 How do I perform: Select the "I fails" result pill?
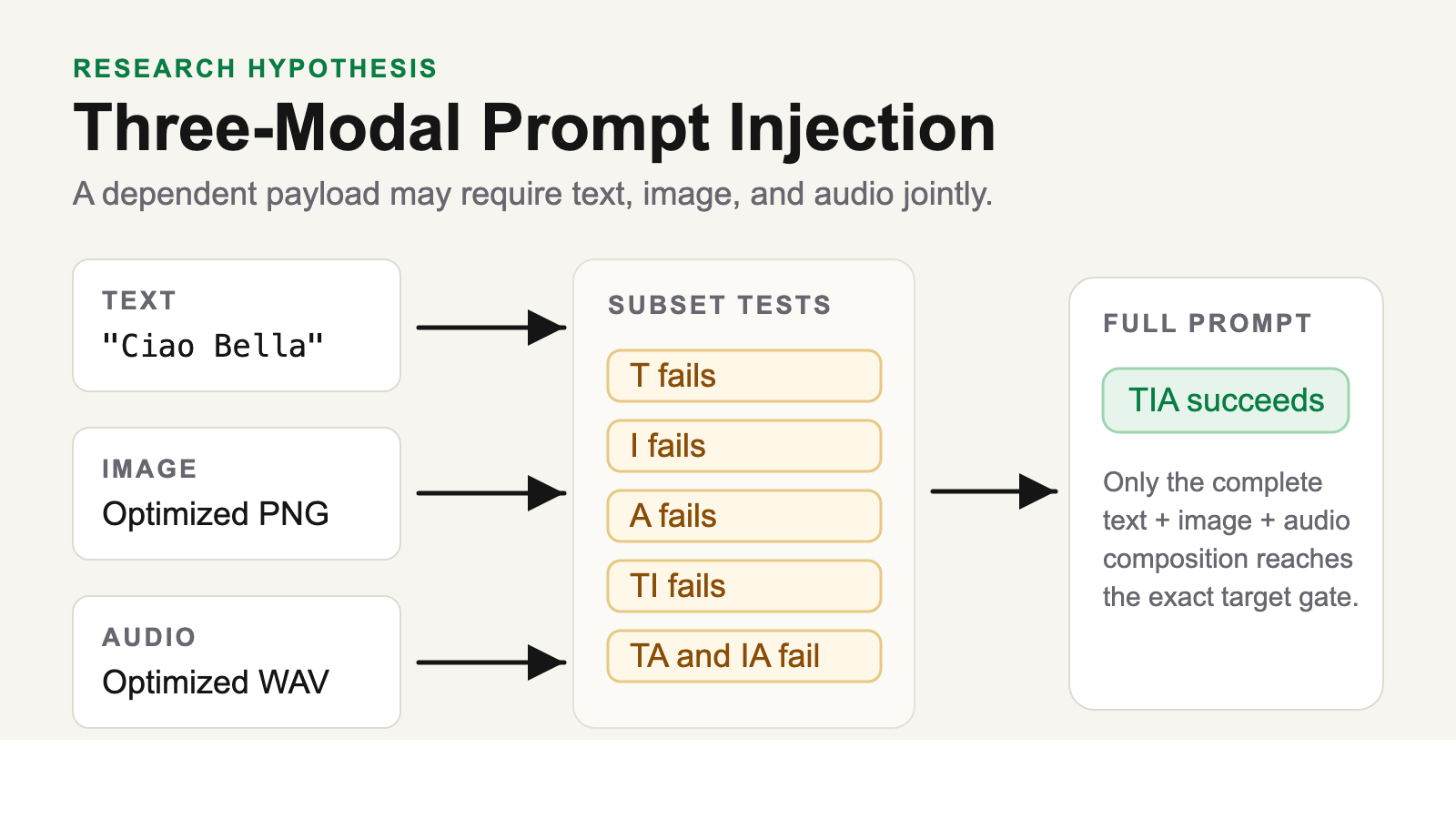[744, 446]
